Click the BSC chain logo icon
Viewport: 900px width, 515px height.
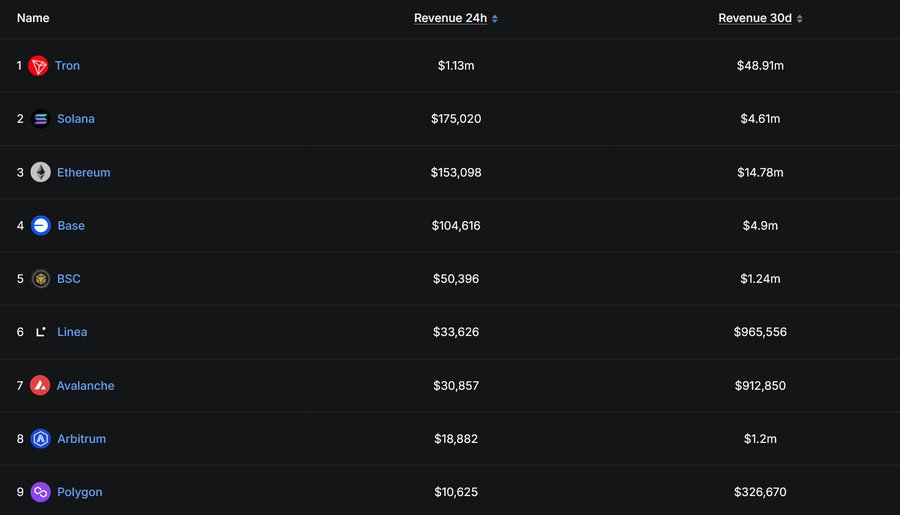(x=40, y=279)
